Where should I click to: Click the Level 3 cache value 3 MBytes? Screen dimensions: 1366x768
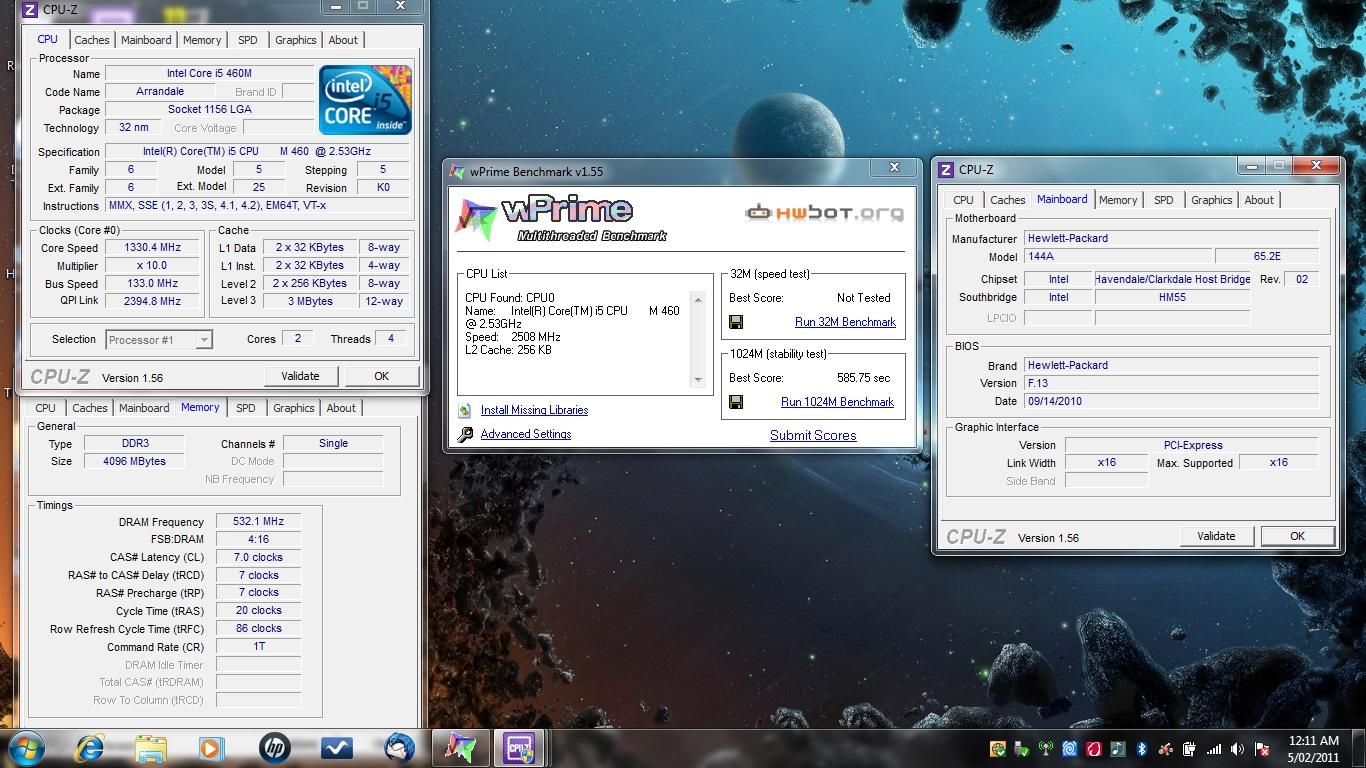tap(311, 301)
